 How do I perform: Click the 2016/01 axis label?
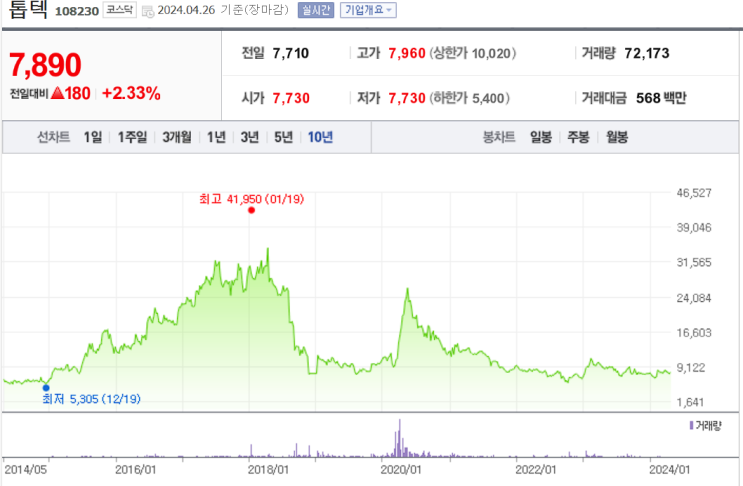[x=136, y=469]
